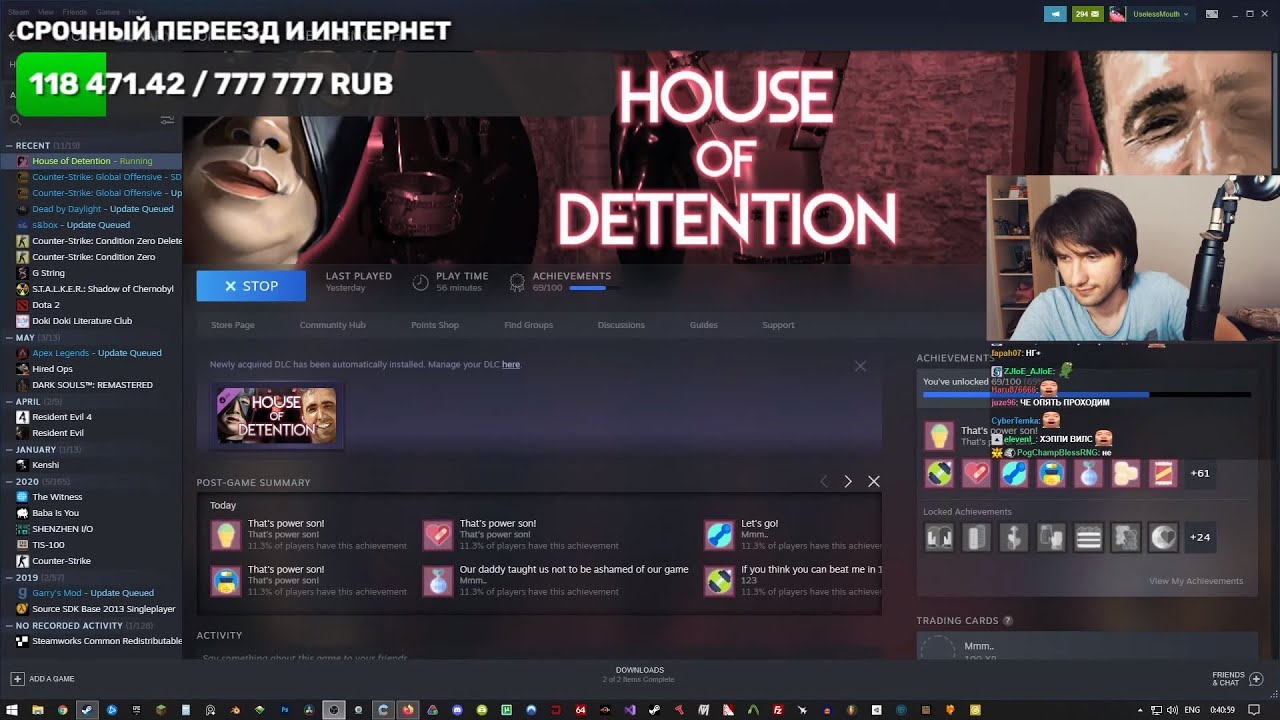Screen dimensions: 1280x720
Task: Open the Find Groups tab
Action: (x=528, y=325)
